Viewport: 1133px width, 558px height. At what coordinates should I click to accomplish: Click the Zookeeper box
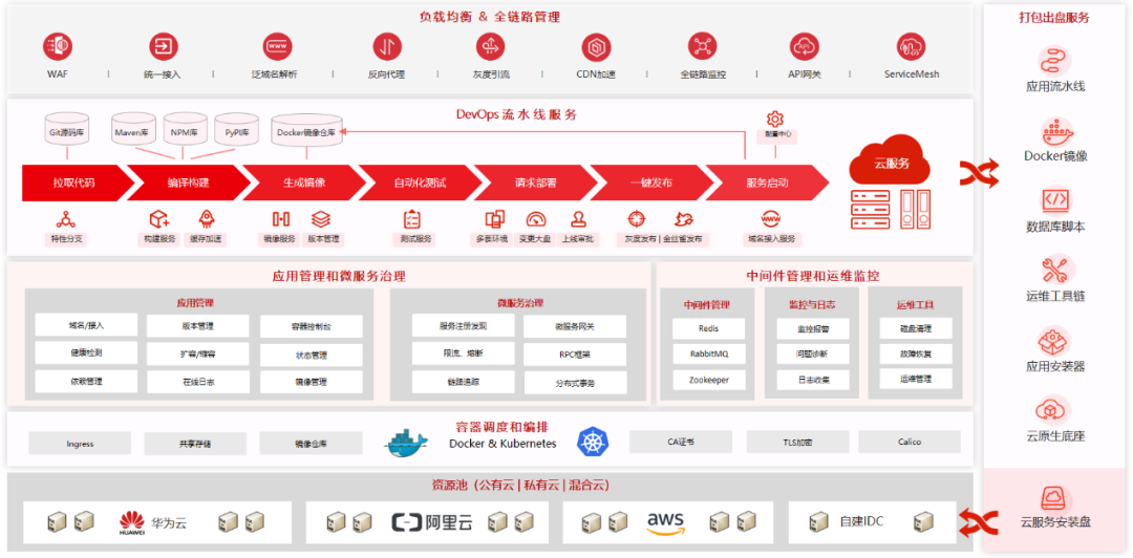(709, 379)
